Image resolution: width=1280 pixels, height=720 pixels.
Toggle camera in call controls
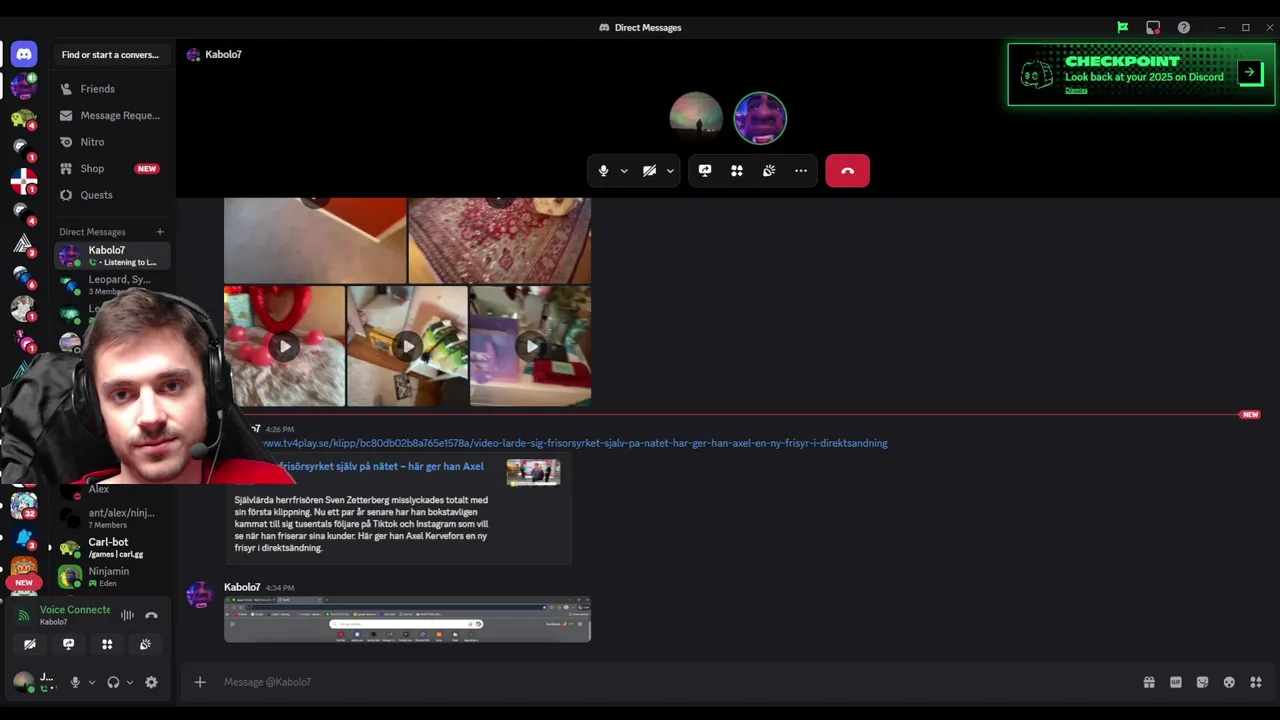click(x=649, y=171)
